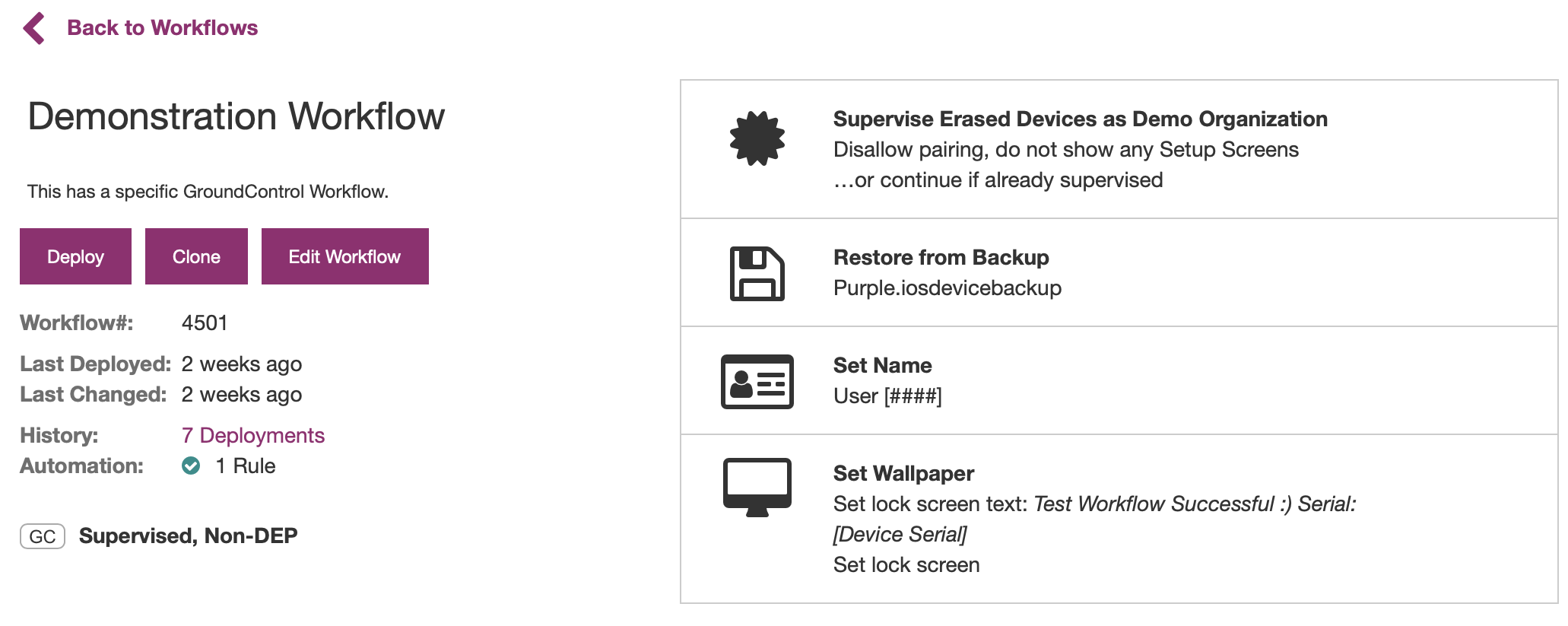Clone this workflow
This screenshot has height=626, width=1568.
click(x=196, y=256)
